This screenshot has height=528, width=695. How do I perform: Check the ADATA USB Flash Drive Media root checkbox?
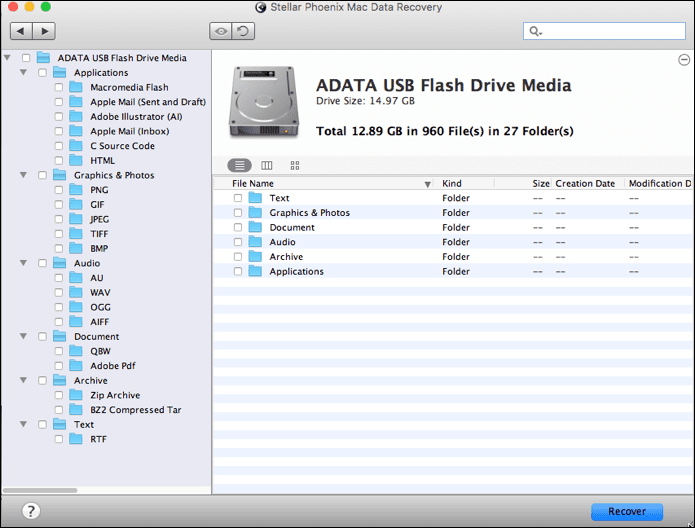pyautogui.click(x=26, y=58)
